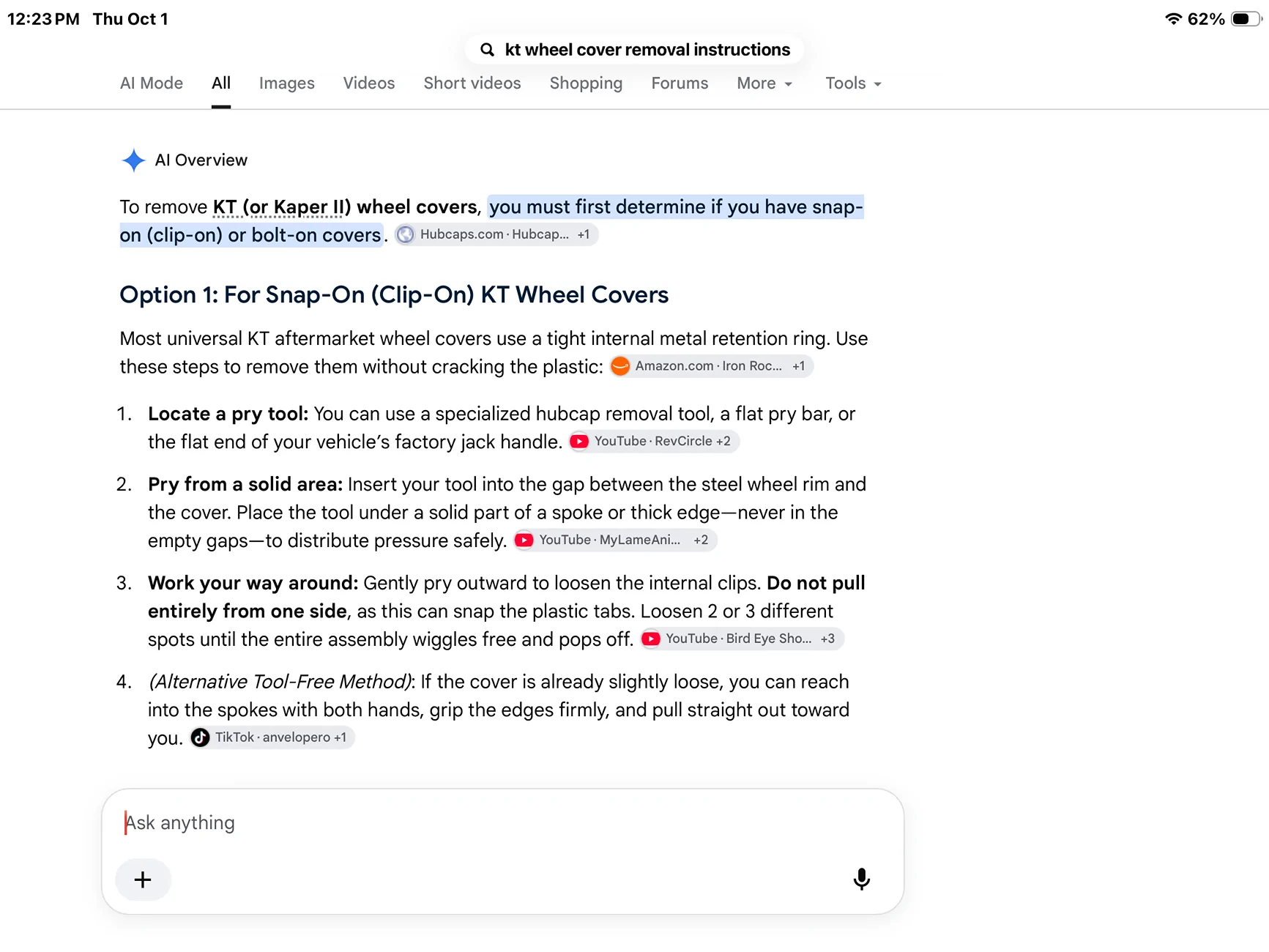This screenshot has width=1269, height=952.
Task: Open the AI Overview sparkle icon
Action: (x=133, y=160)
